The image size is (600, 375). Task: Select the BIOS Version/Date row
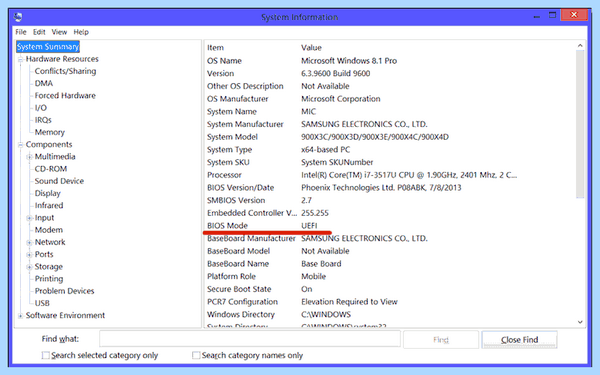click(x=390, y=188)
